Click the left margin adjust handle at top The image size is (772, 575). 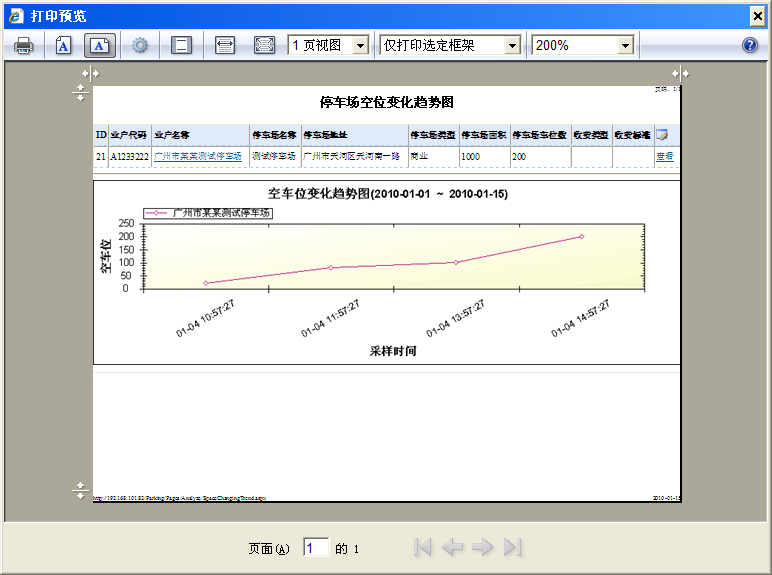click(x=91, y=74)
